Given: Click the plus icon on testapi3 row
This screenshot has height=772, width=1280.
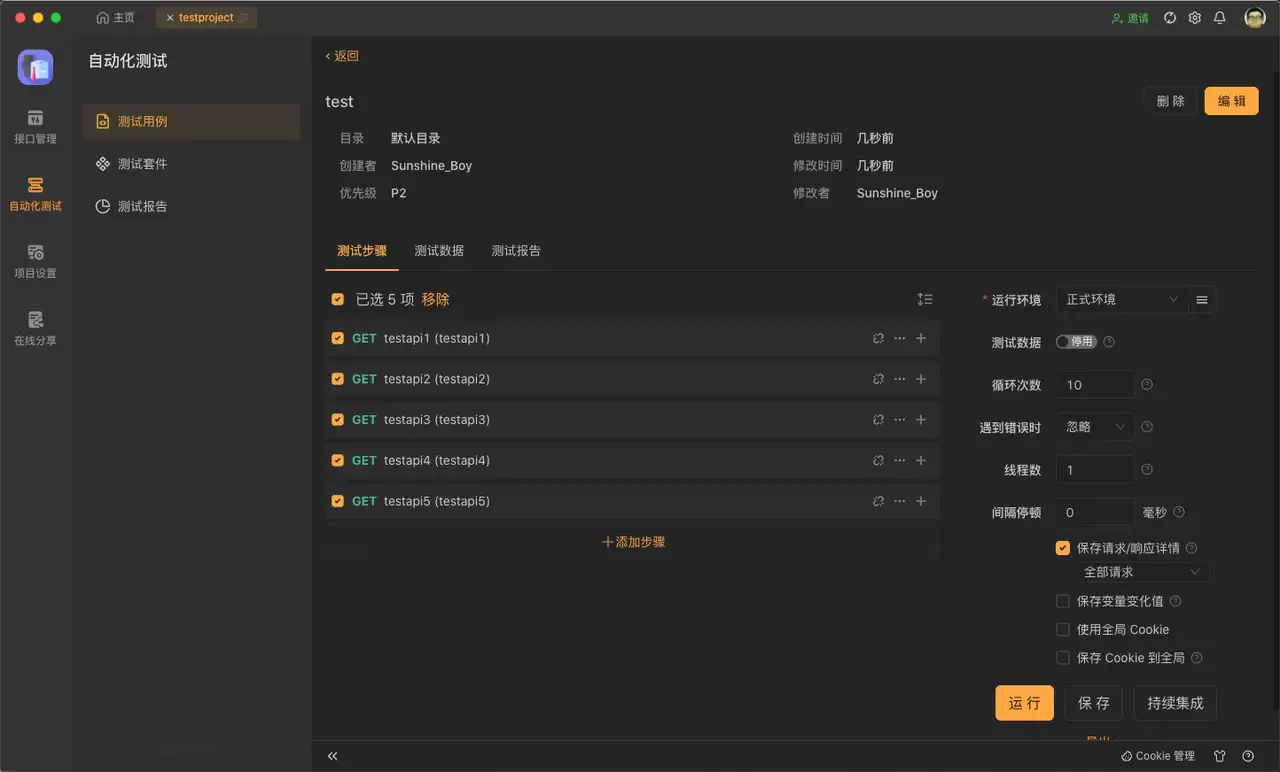Looking at the screenshot, I should [x=921, y=420].
